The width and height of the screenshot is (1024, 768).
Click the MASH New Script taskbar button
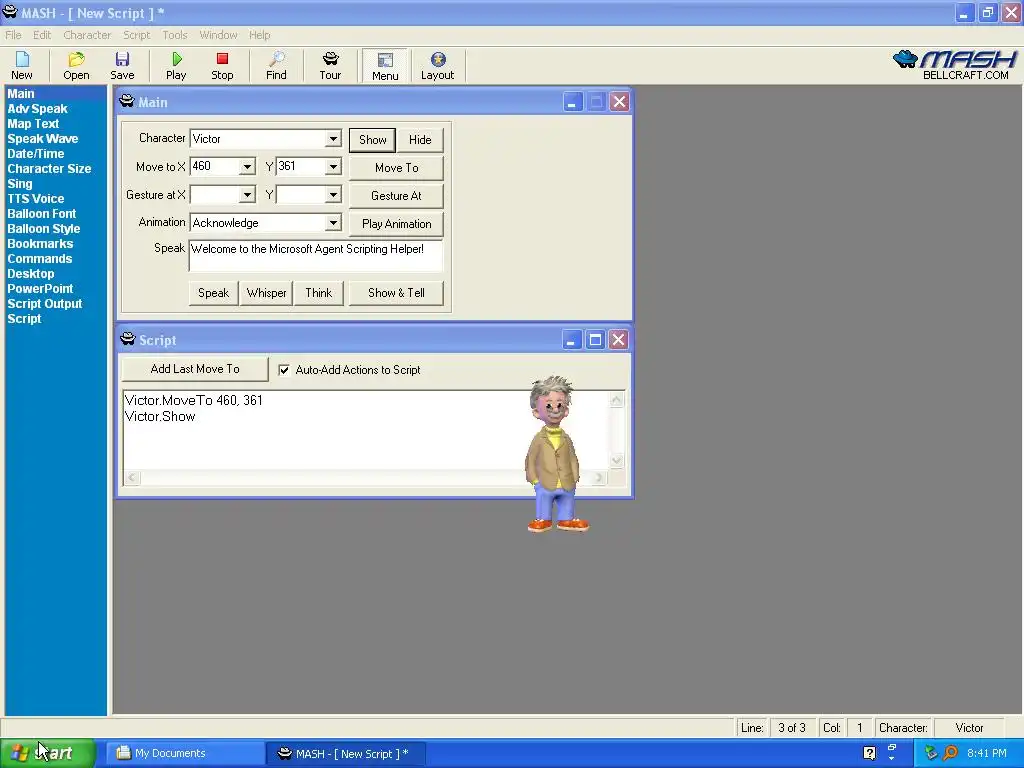pos(347,754)
